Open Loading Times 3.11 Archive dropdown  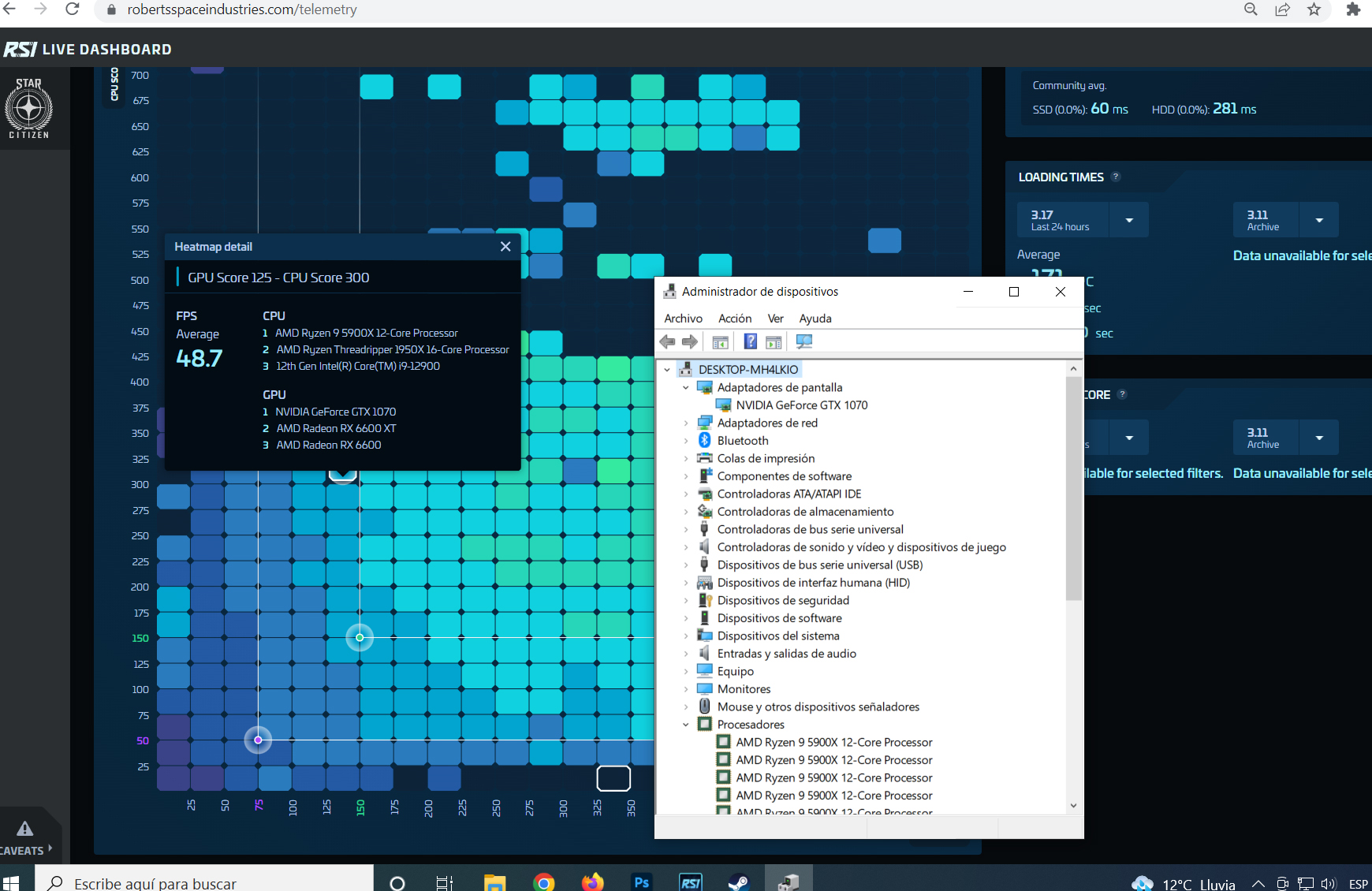point(1319,220)
